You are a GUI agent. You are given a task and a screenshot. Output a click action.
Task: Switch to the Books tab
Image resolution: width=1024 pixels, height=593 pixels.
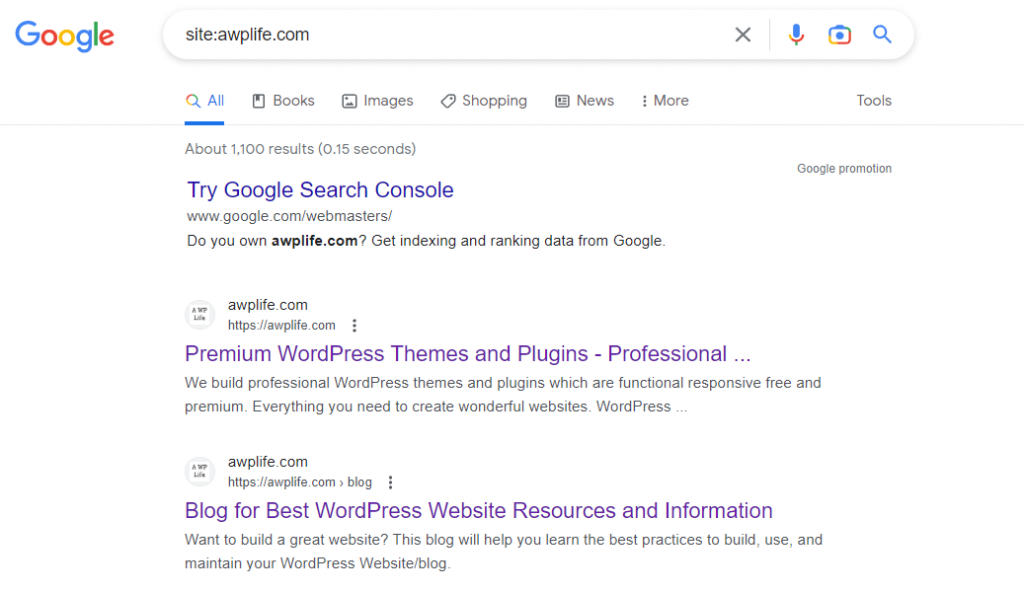[283, 101]
